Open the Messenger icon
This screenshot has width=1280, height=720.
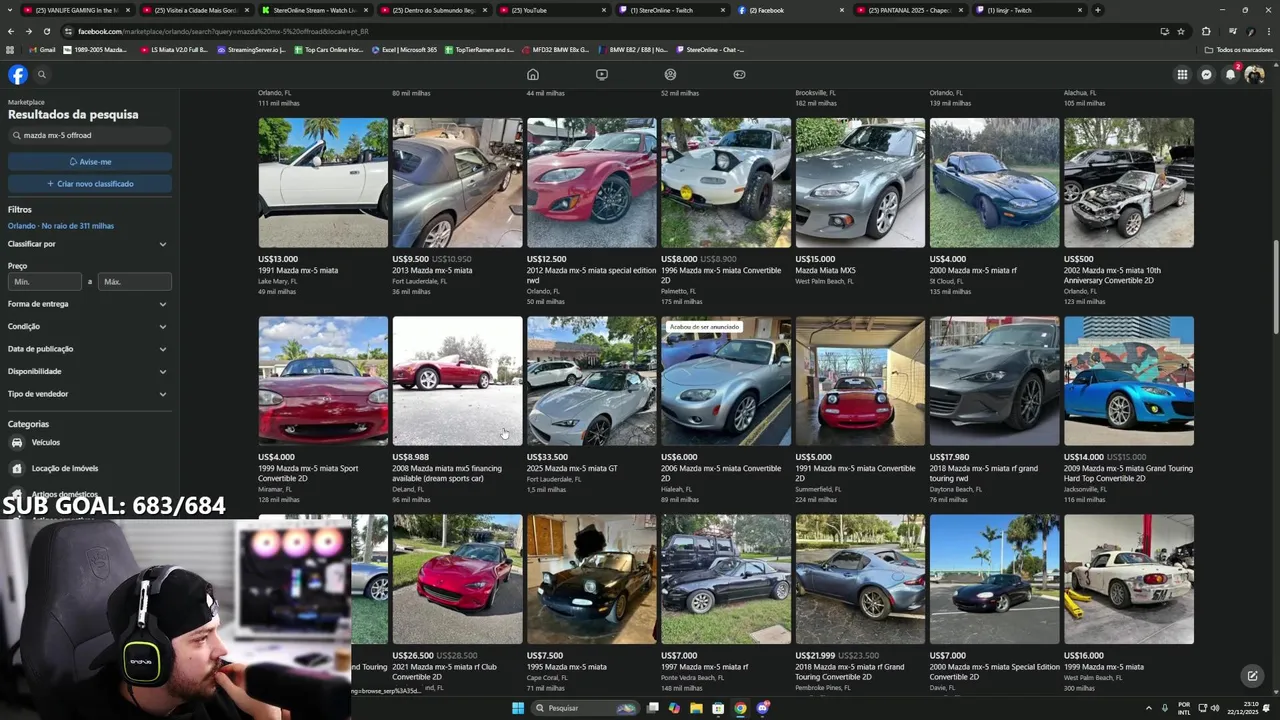point(1207,74)
